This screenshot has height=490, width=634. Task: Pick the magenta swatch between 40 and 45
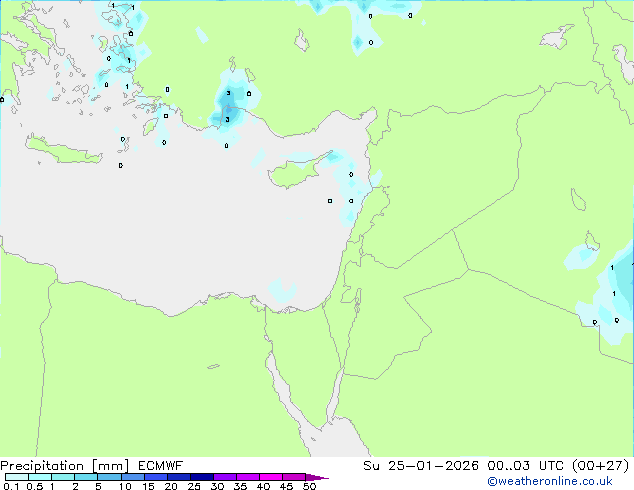(x=271, y=477)
